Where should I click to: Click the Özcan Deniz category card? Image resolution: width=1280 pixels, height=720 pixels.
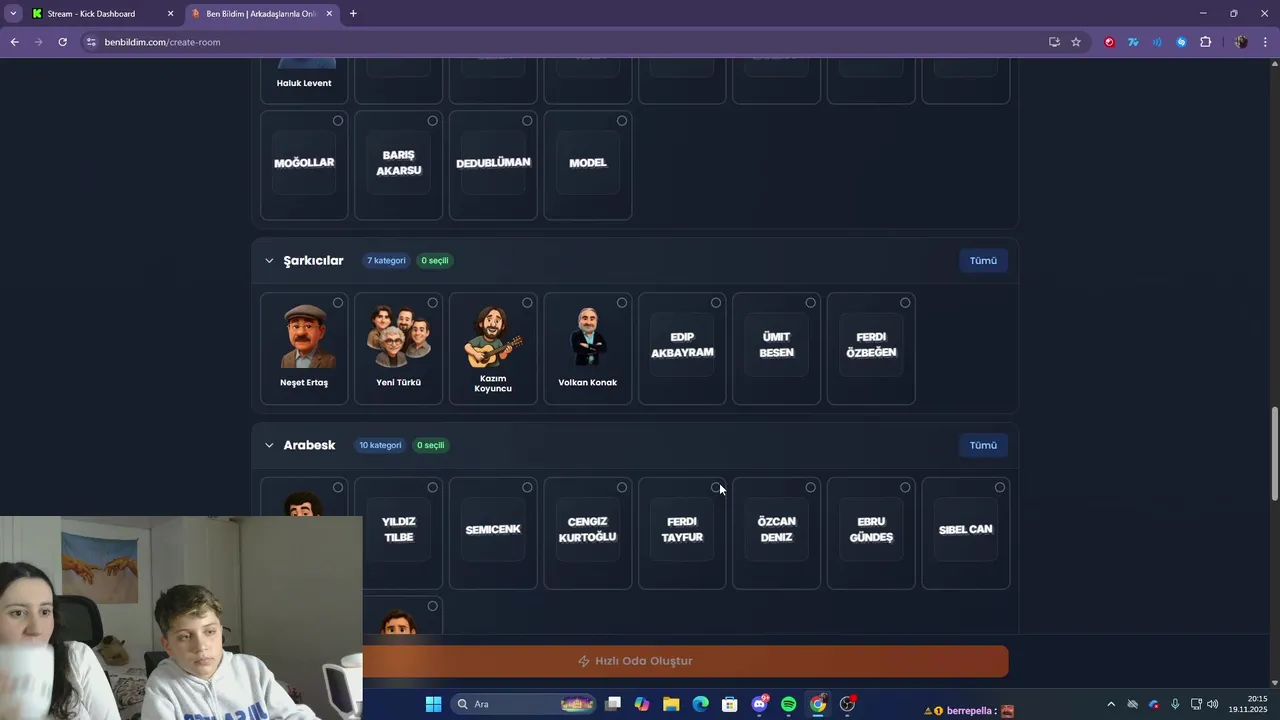coord(776,535)
